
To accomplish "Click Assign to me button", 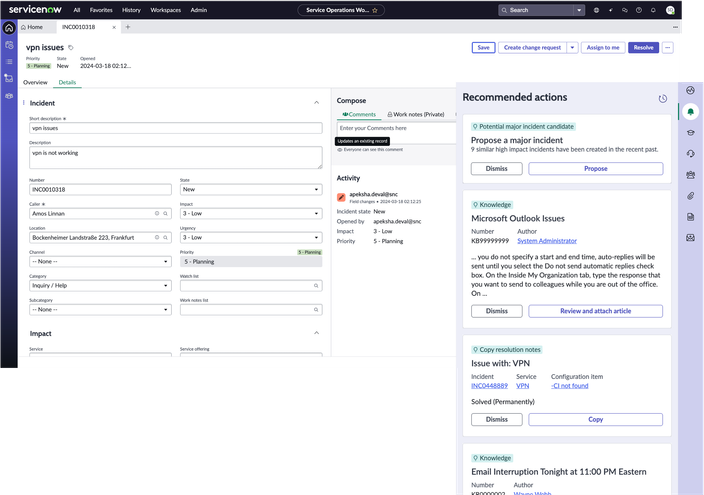I will coord(603,48).
